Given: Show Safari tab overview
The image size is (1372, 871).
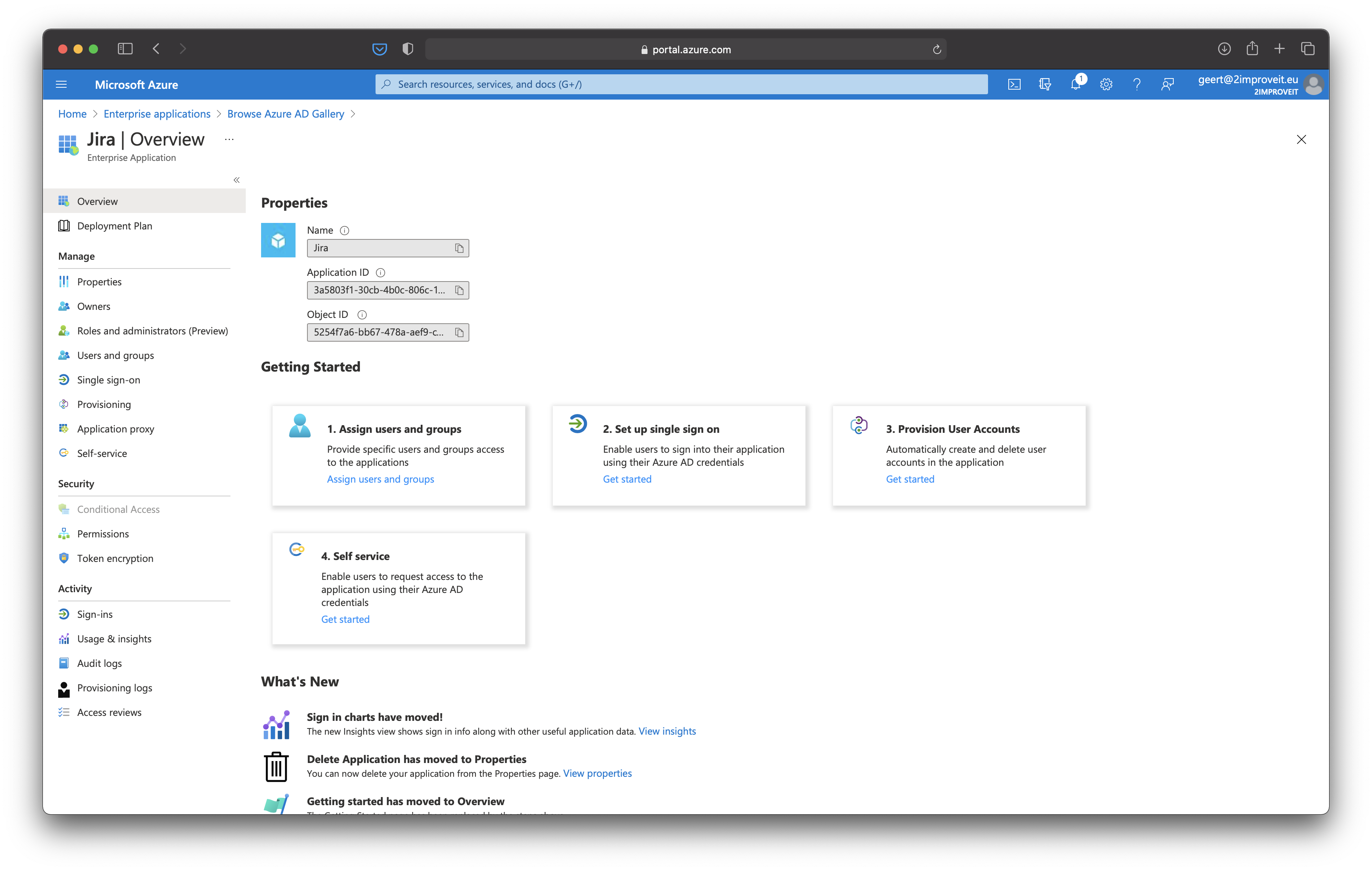Looking at the screenshot, I should click(x=1308, y=49).
